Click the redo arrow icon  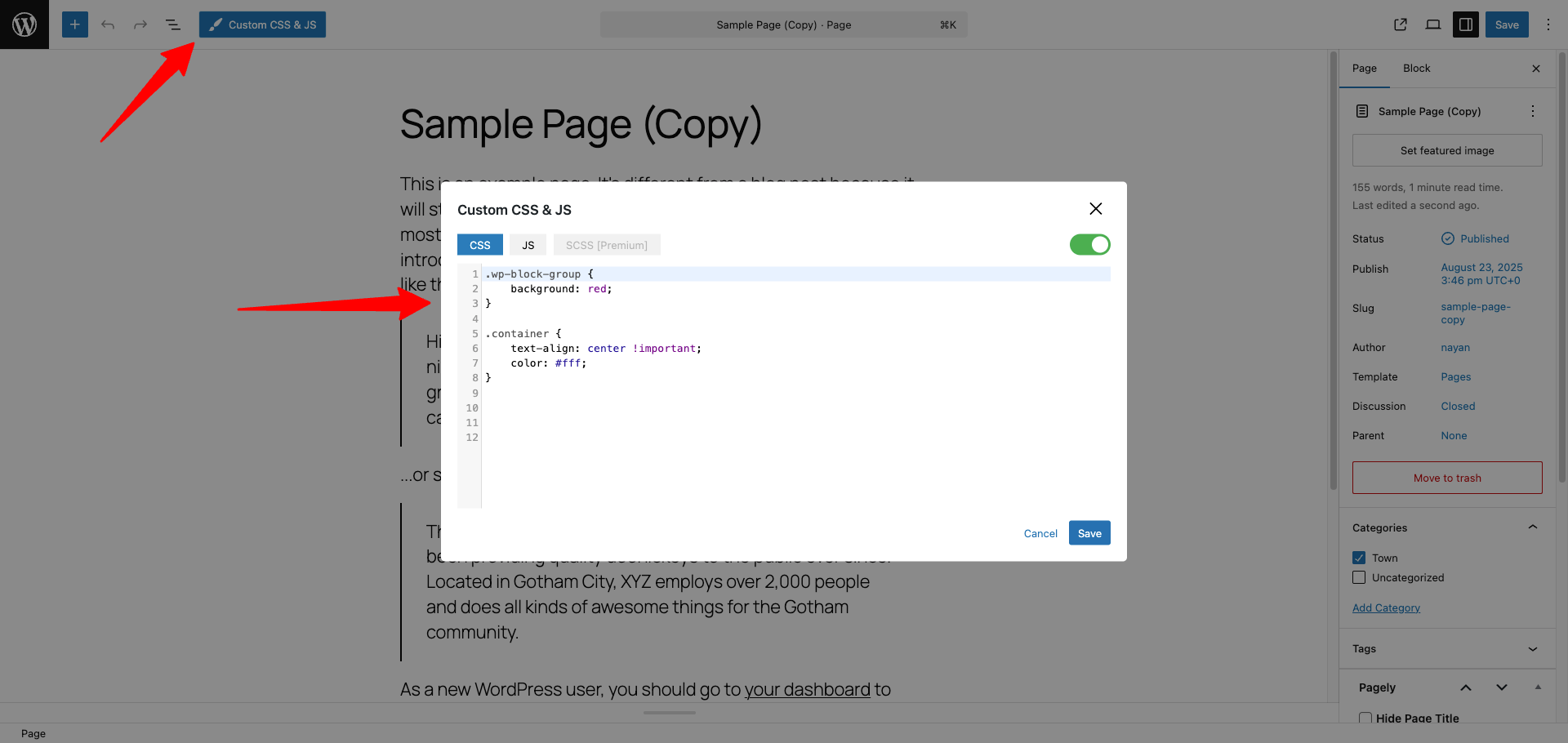tap(140, 24)
